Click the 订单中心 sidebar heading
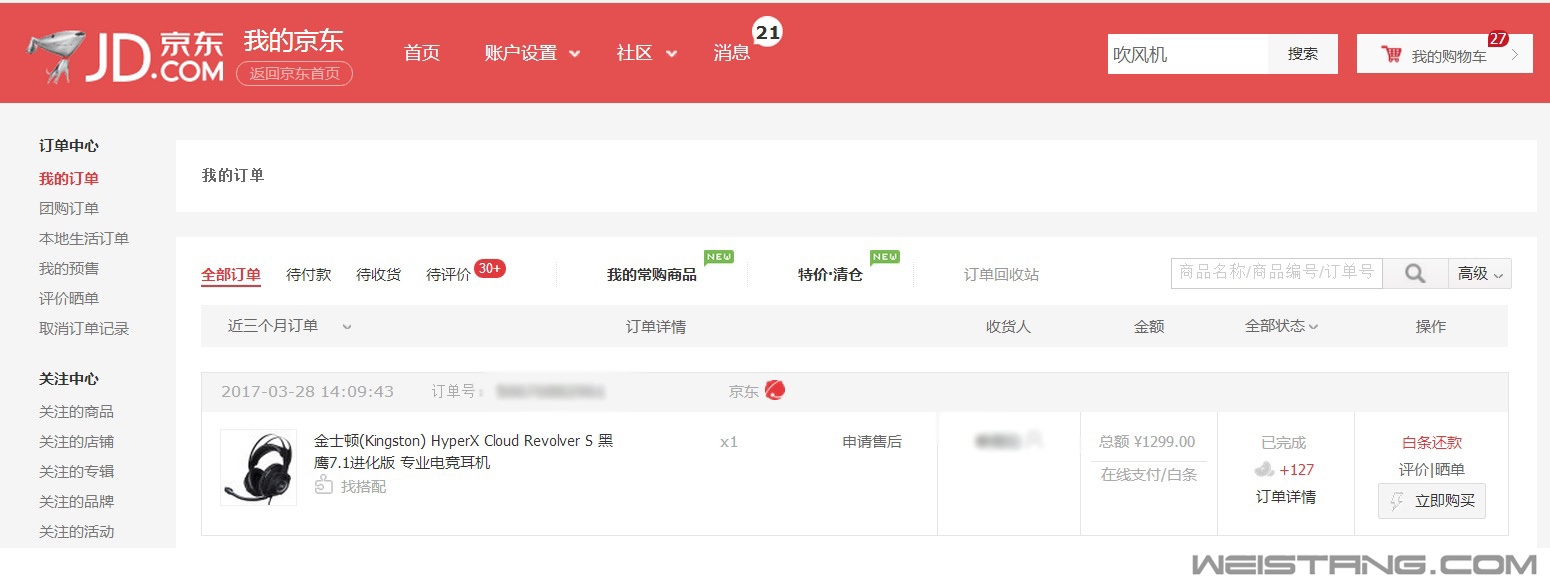 pos(69,146)
